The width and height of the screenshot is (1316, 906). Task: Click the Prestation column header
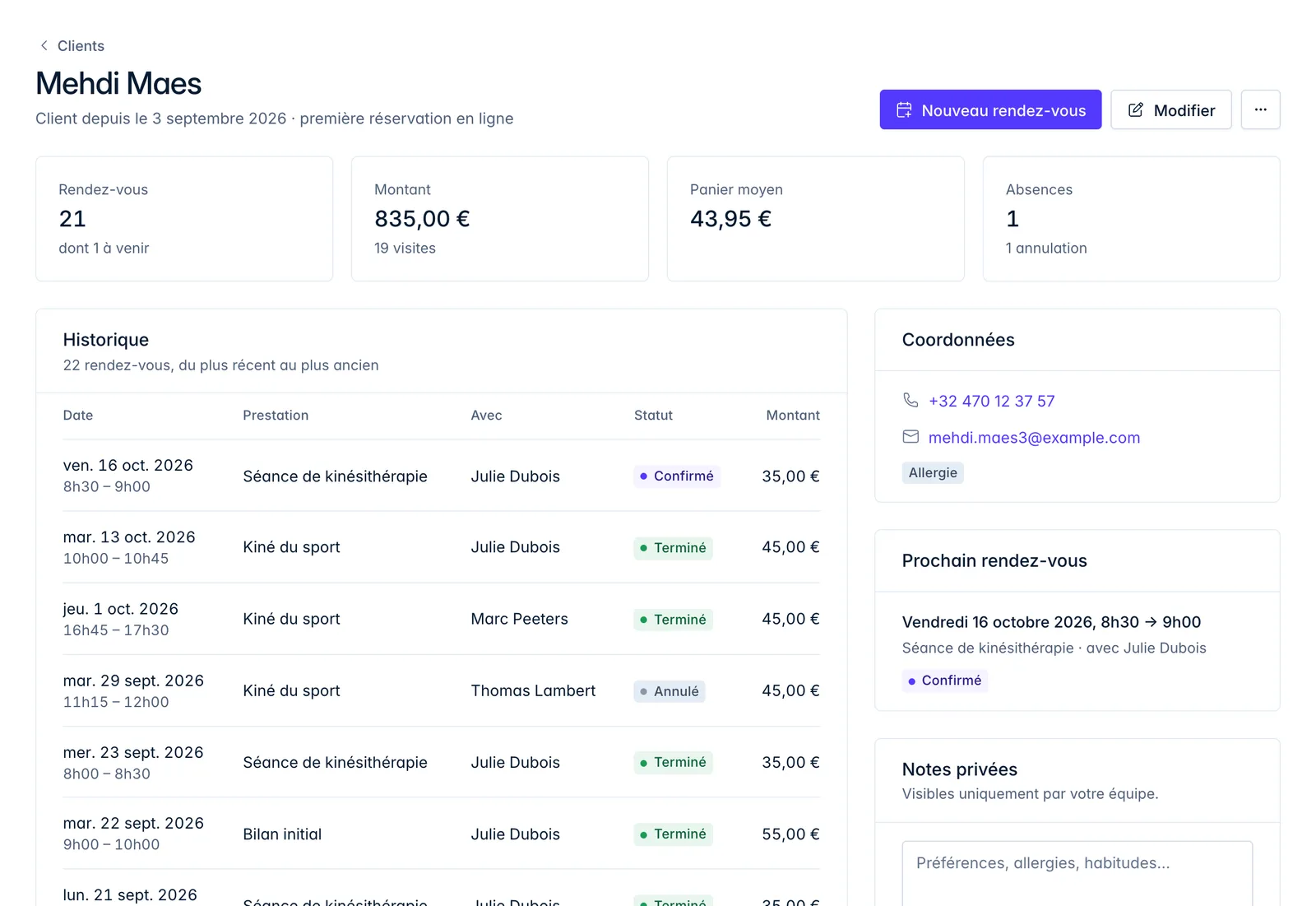[x=276, y=416]
